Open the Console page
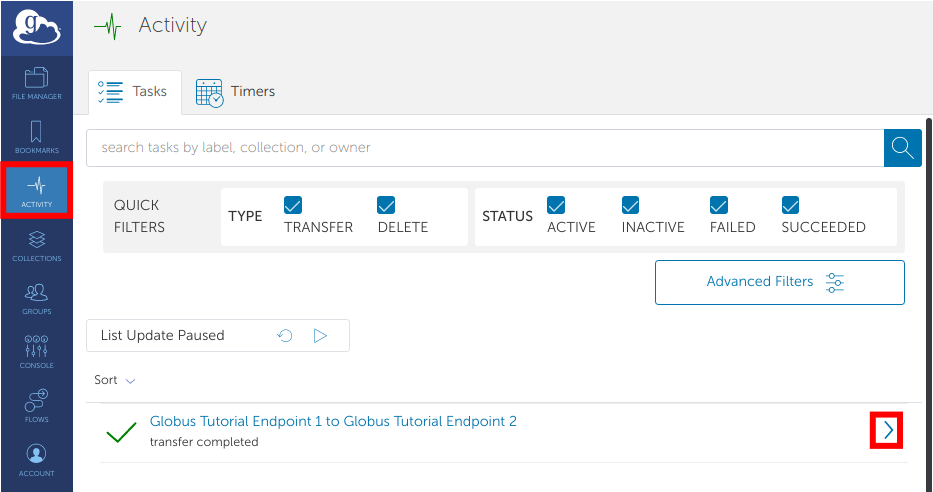 pos(36,352)
